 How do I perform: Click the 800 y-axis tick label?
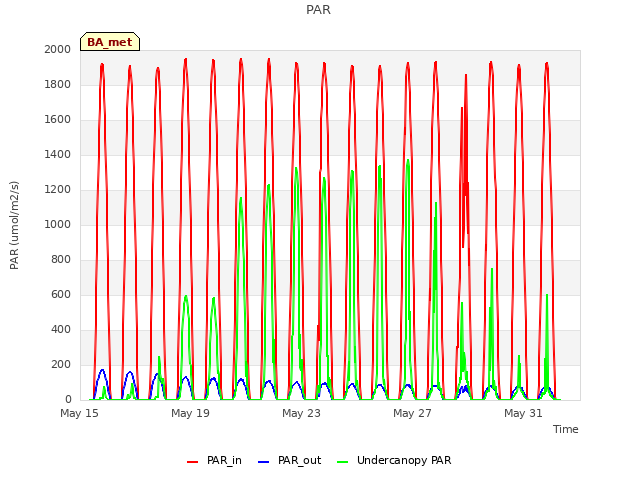pos(61,260)
